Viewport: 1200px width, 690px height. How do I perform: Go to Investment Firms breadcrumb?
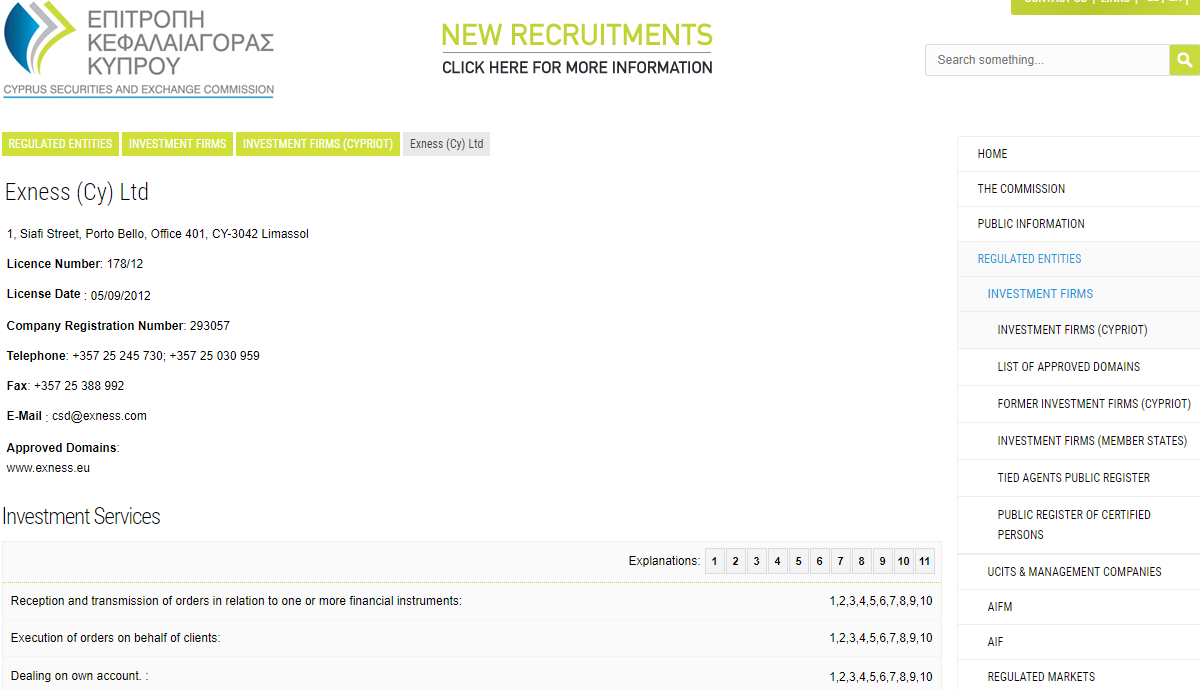177,144
